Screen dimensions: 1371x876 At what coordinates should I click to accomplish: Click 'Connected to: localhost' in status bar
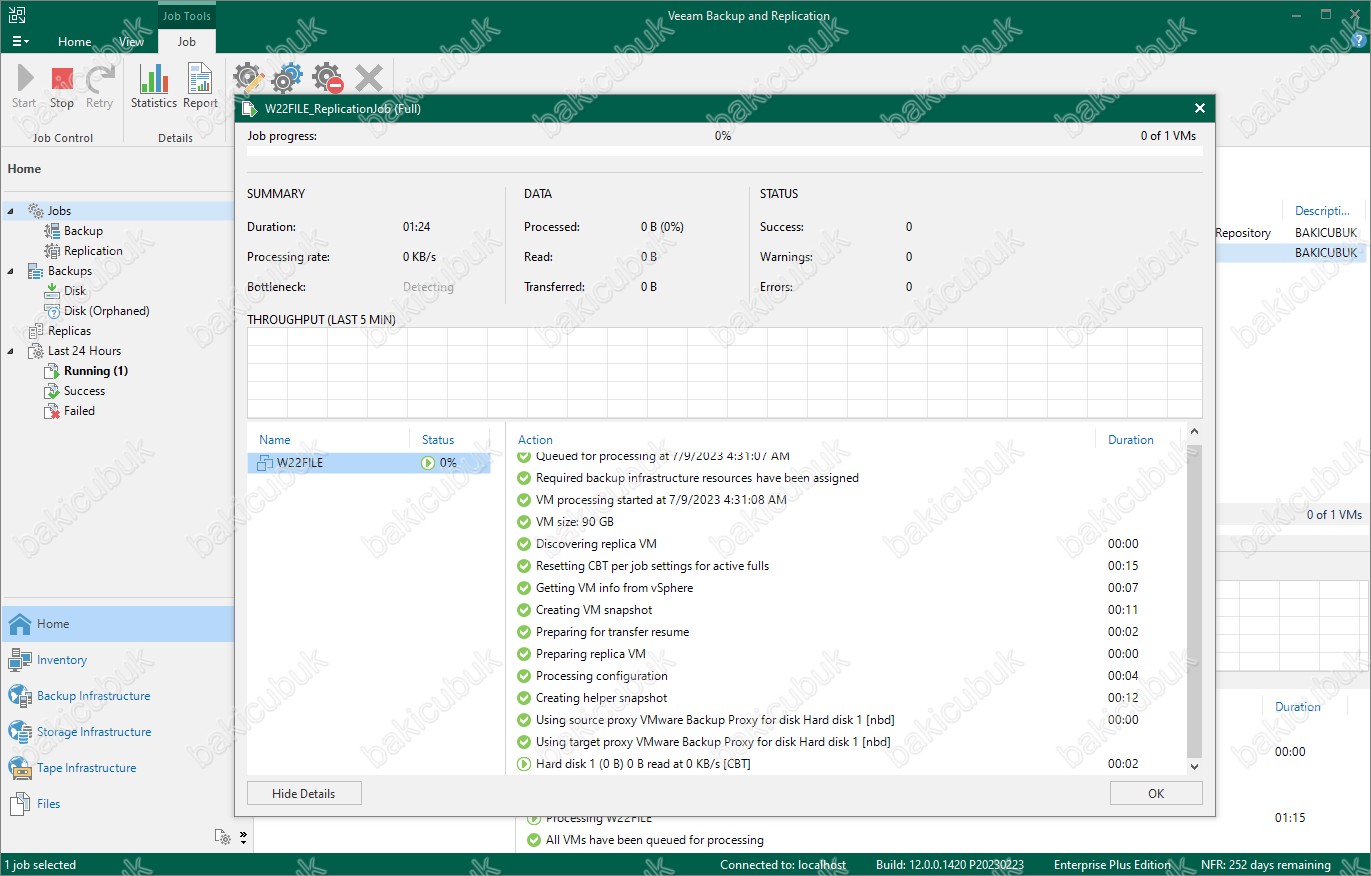pos(783,865)
